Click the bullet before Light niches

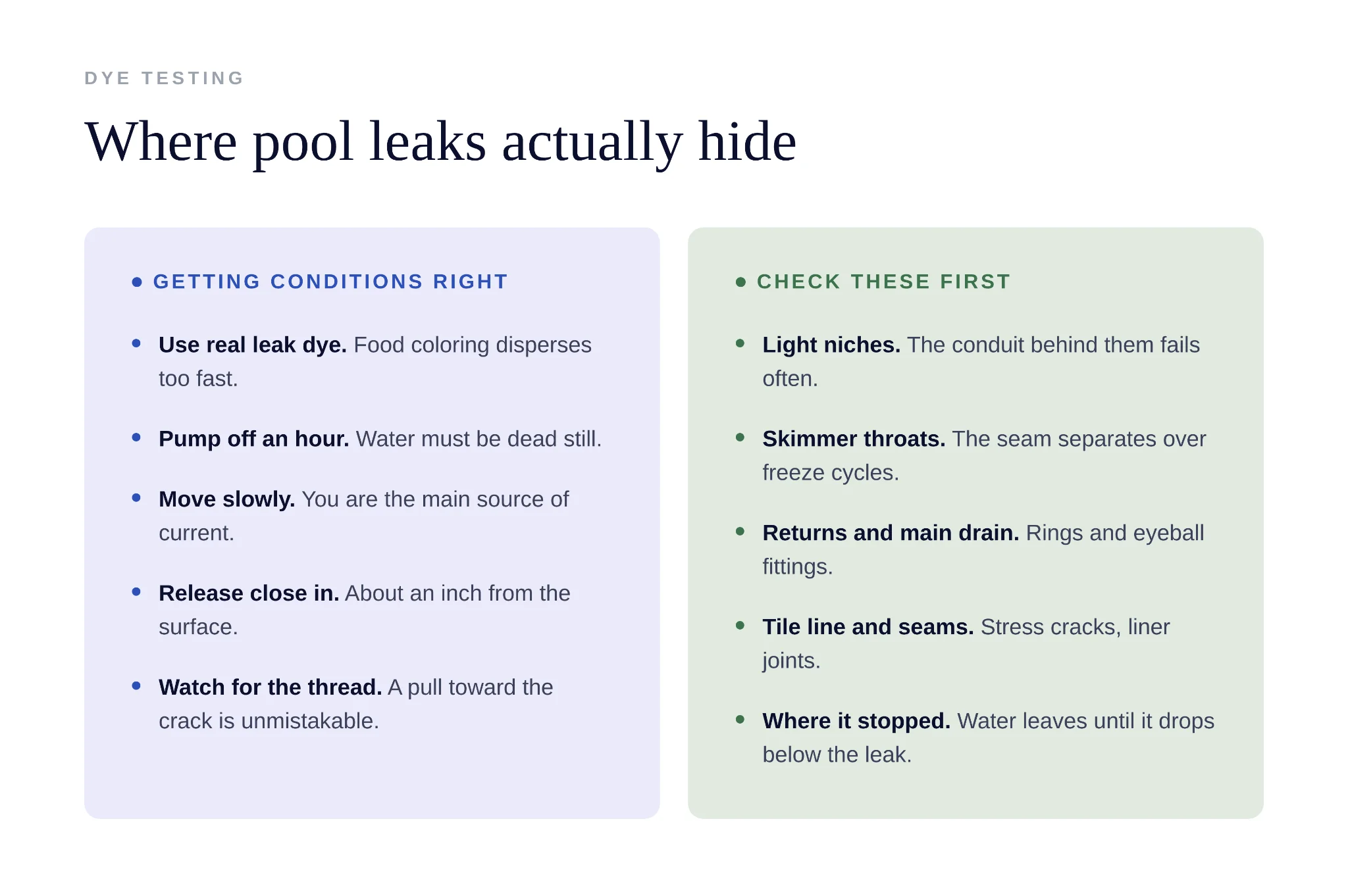coord(740,343)
